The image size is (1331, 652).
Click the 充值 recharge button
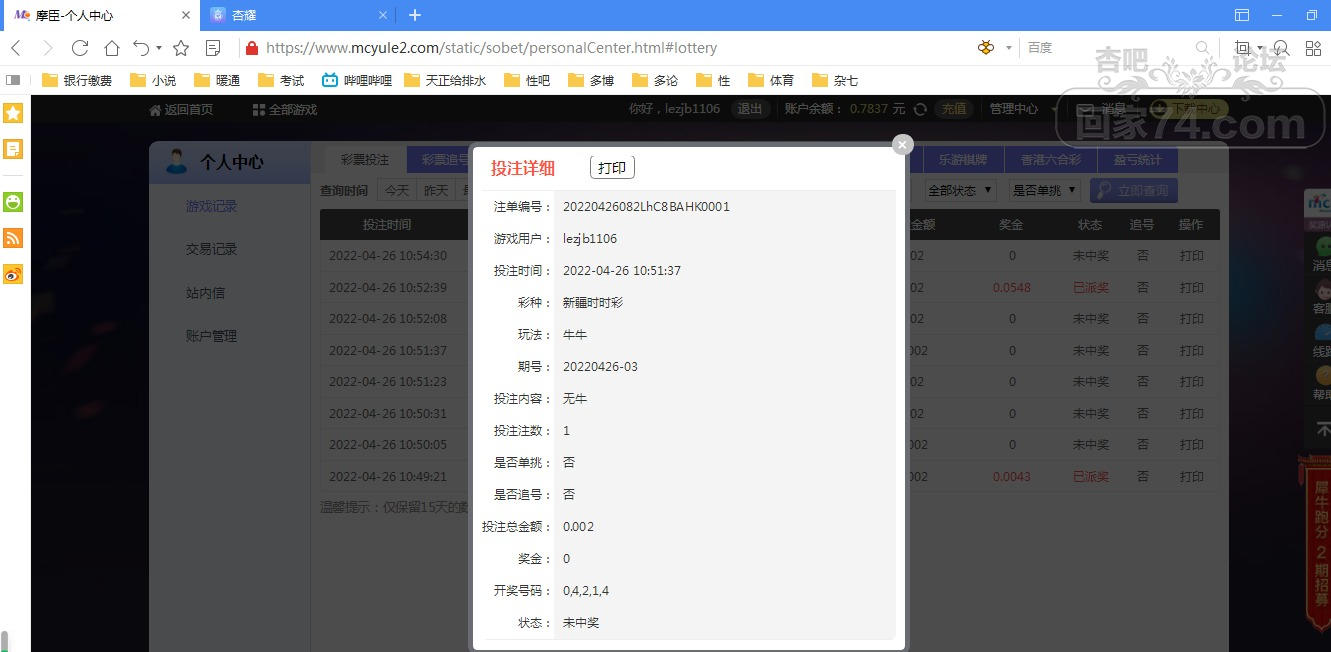[954, 109]
